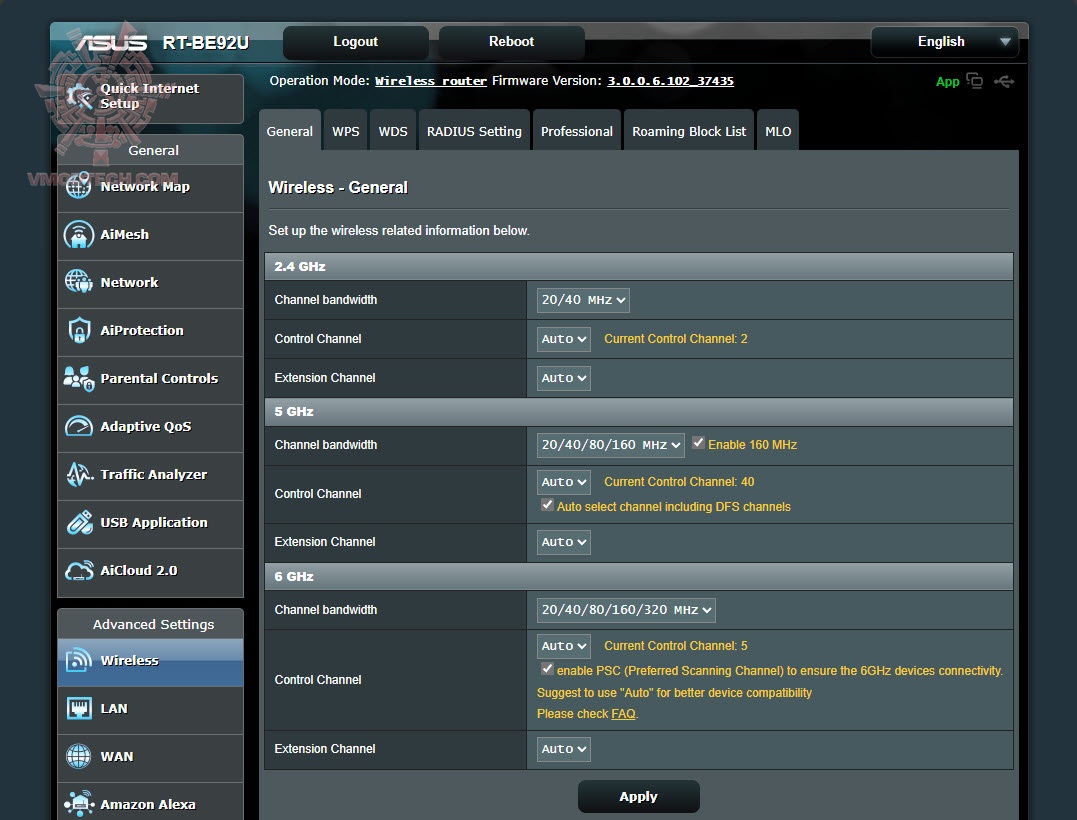Switch to the MLO tab
1077x820 pixels.
[x=778, y=130]
